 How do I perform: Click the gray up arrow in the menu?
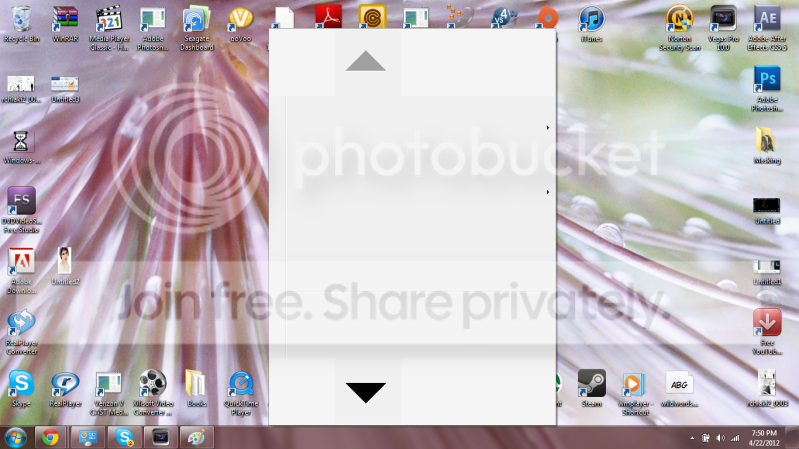(x=366, y=61)
